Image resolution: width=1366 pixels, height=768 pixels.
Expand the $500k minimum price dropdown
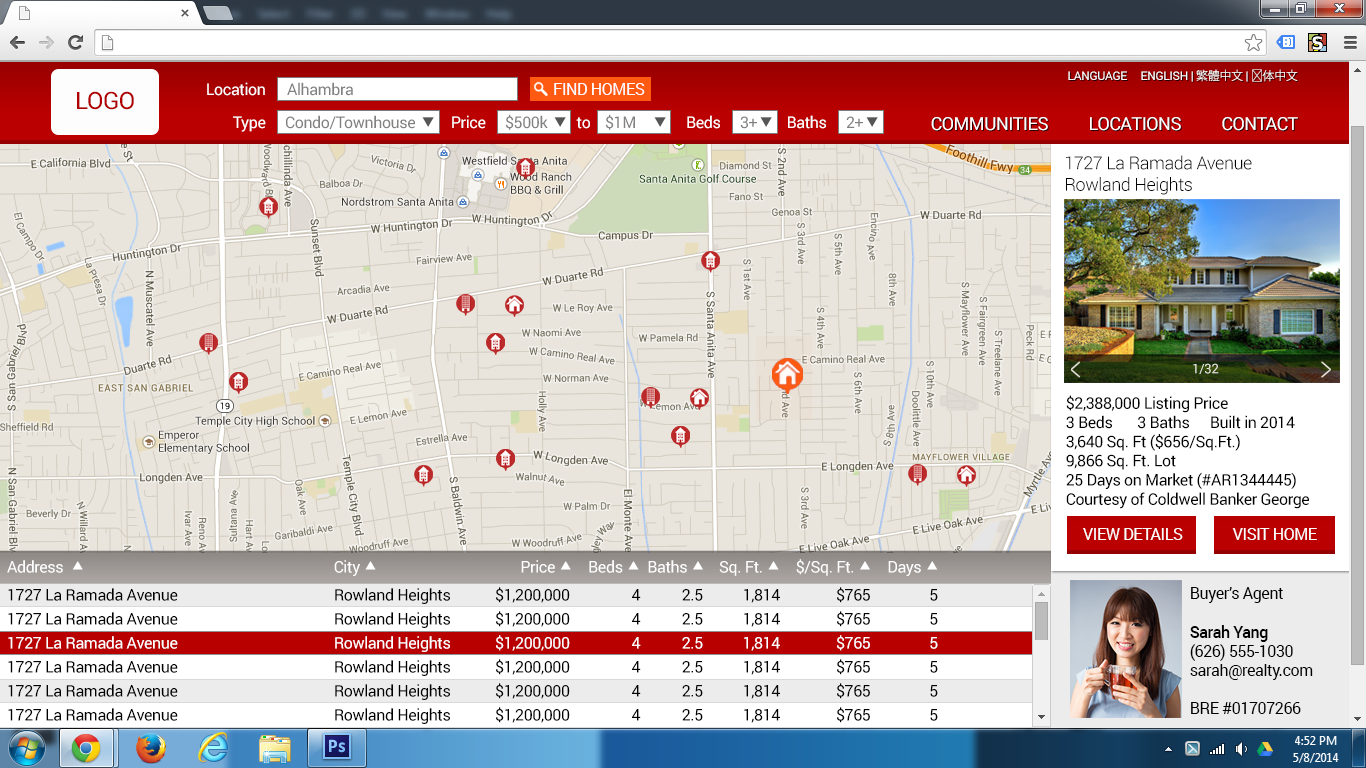click(533, 122)
